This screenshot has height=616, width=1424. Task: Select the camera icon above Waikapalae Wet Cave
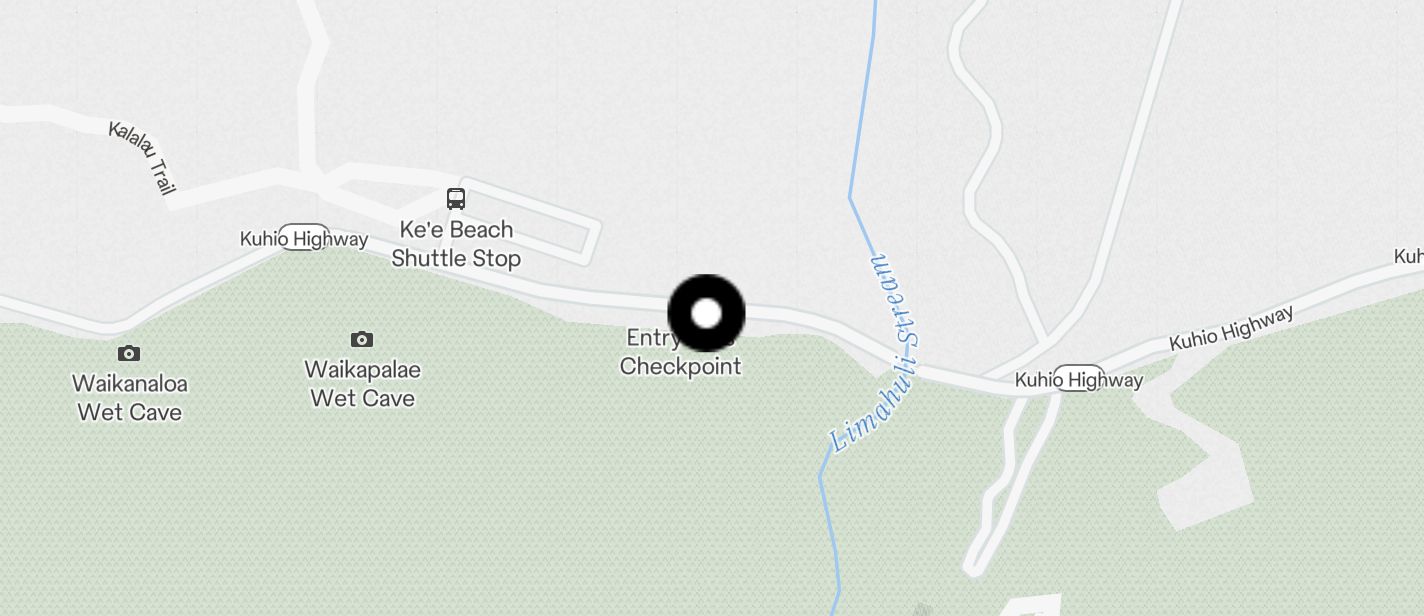click(x=362, y=339)
